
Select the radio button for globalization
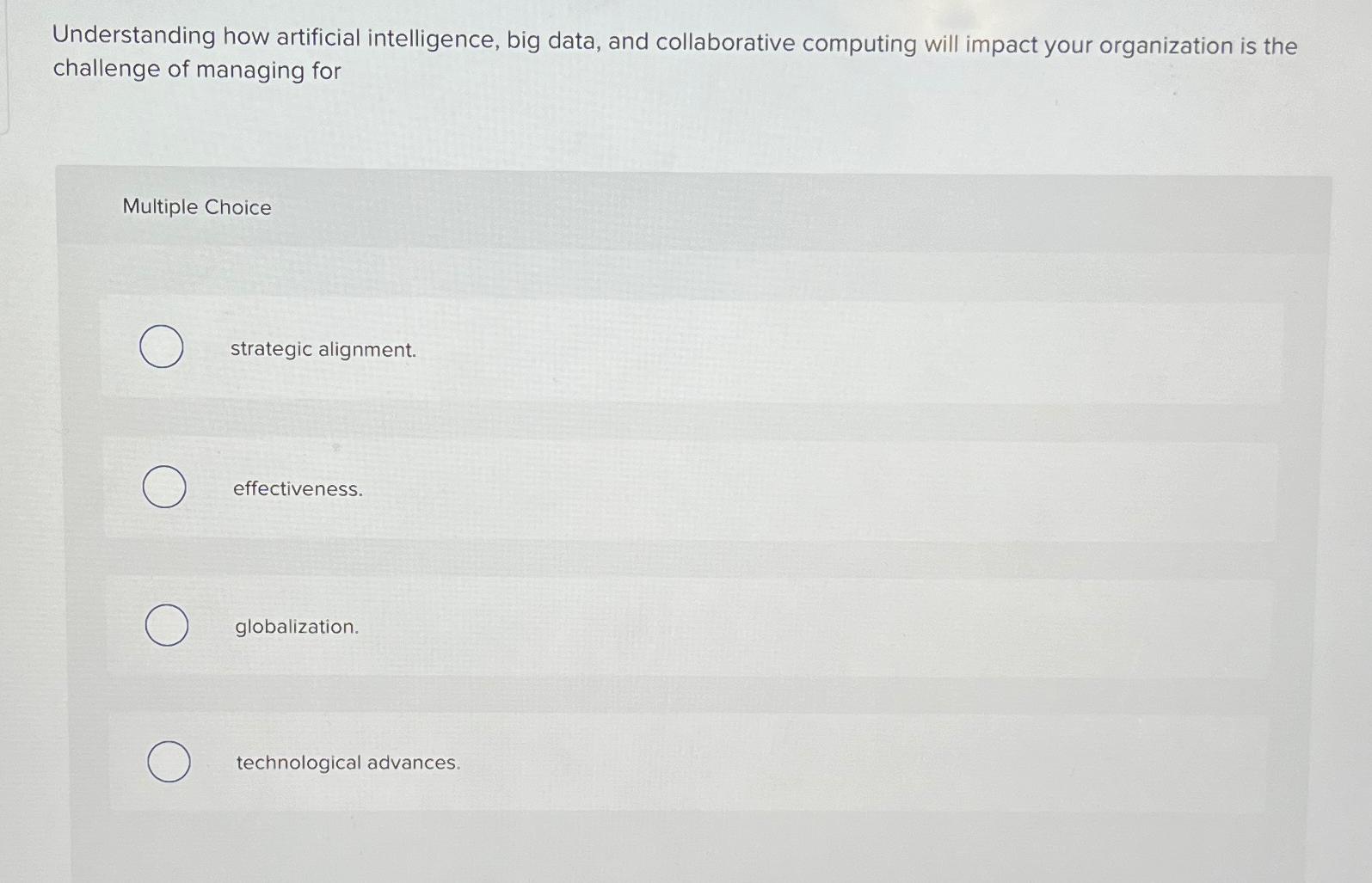pos(169,625)
